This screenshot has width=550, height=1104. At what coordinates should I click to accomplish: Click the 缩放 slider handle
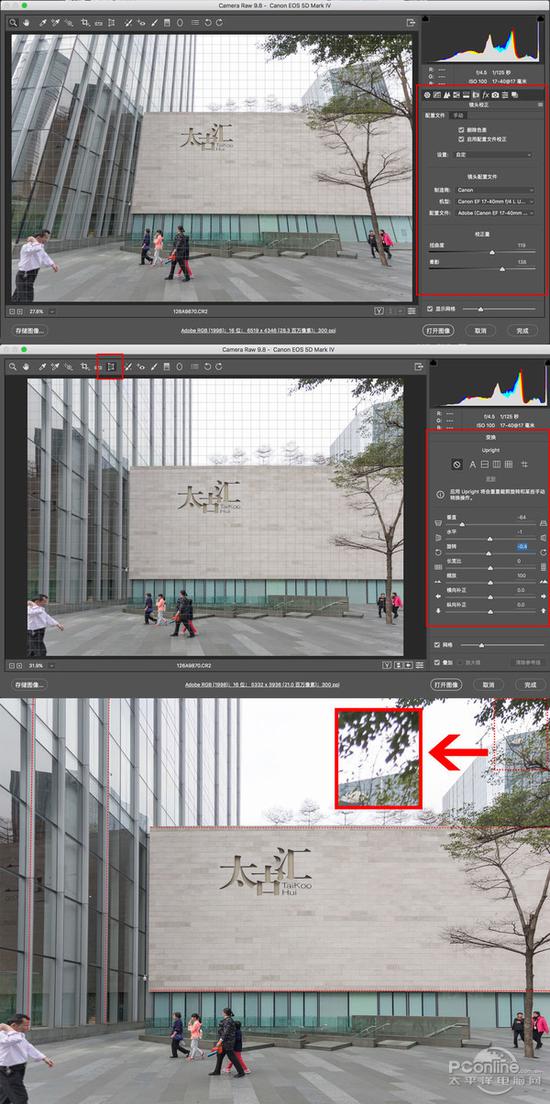click(490, 582)
